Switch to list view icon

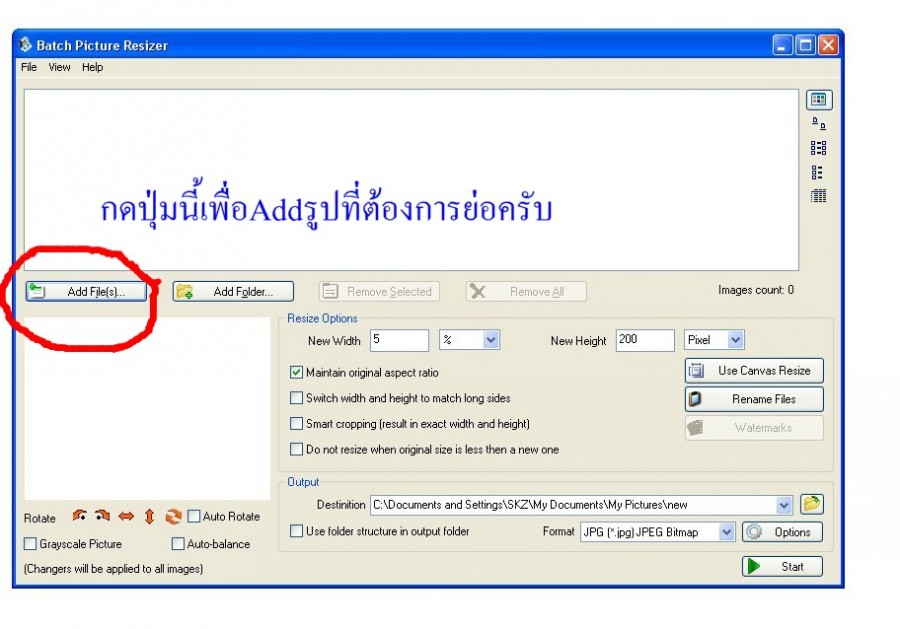(817, 172)
